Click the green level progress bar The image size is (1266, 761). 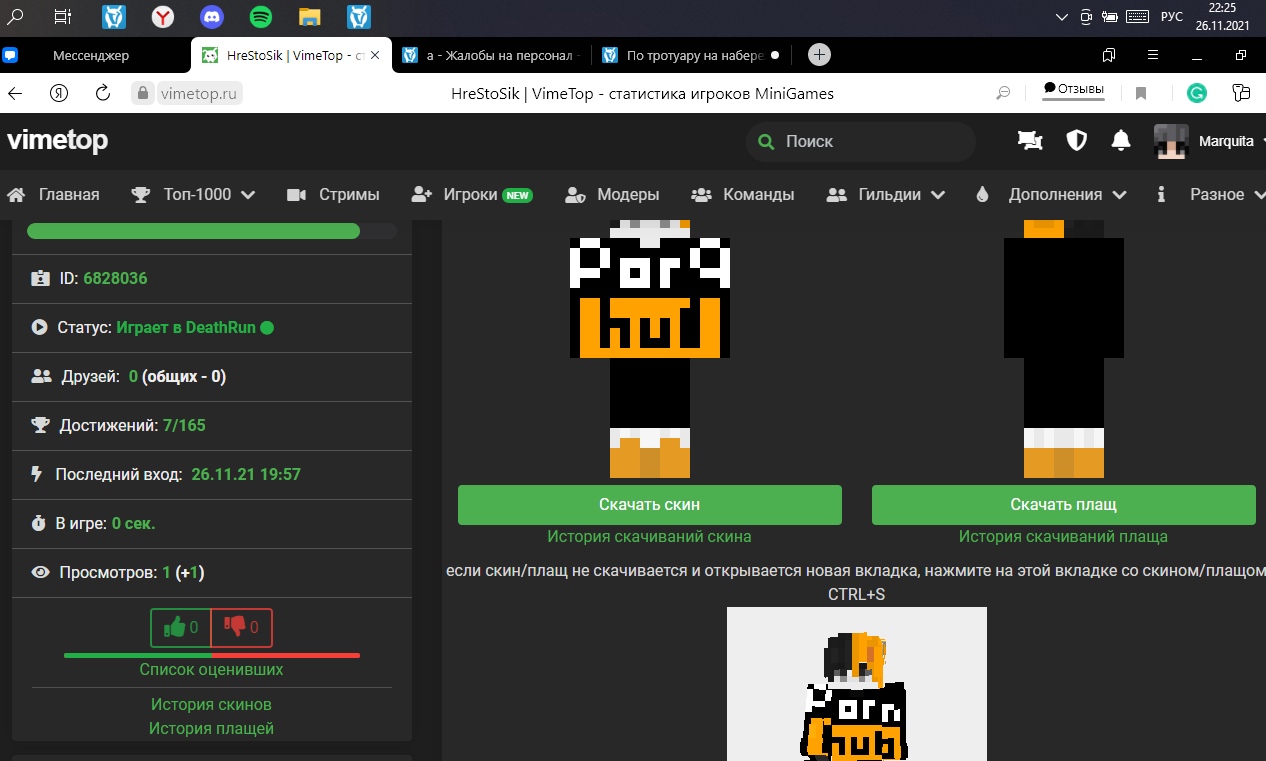193,231
